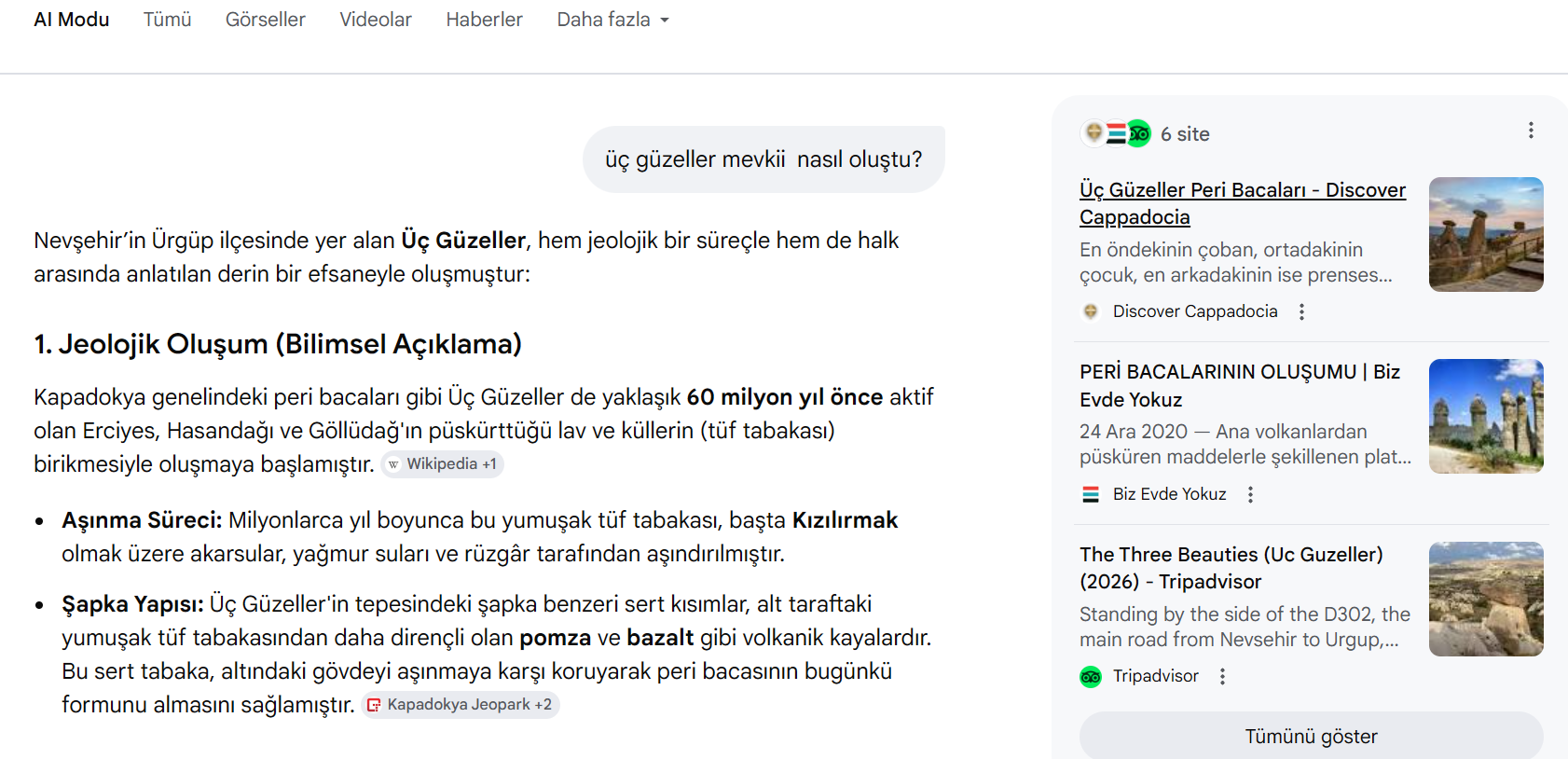The height and width of the screenshot is (759, 1568).
Task: Select the Haberler tab
Action: [484, 20]
